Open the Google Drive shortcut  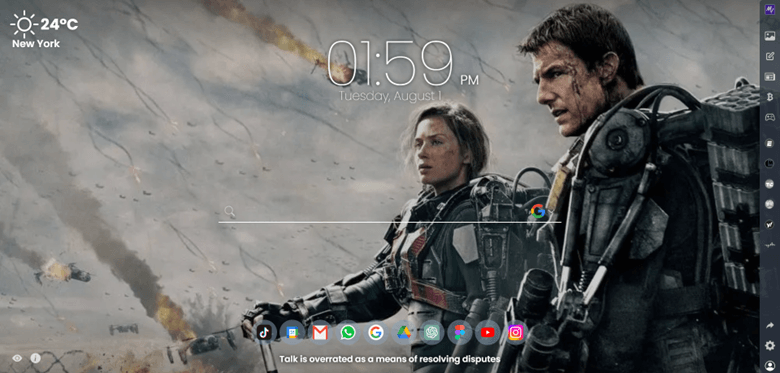click(x=403, y=333)
